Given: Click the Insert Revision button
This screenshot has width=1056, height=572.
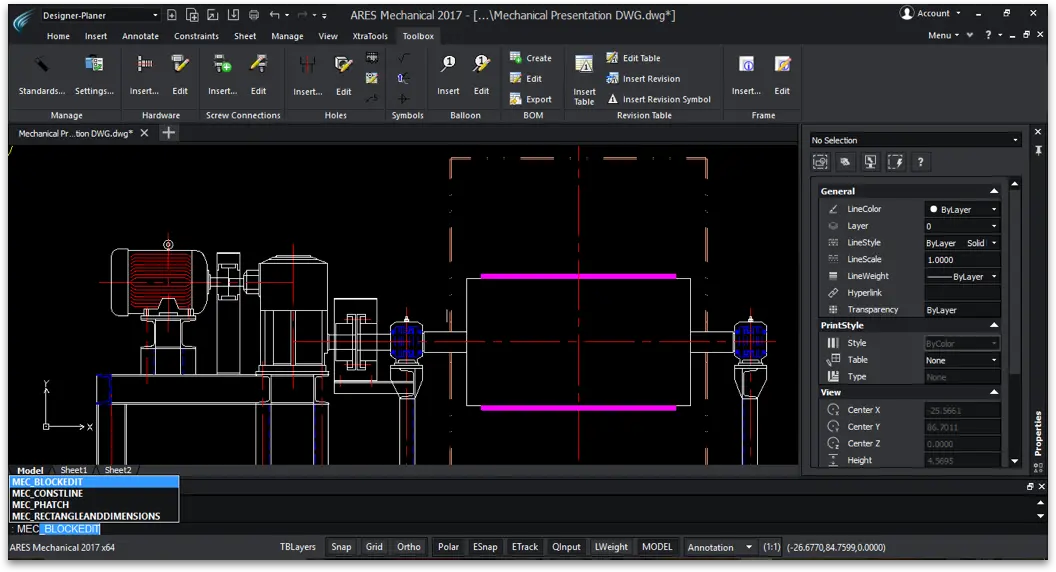Looking at the screenshot, I should pos(643,79).
